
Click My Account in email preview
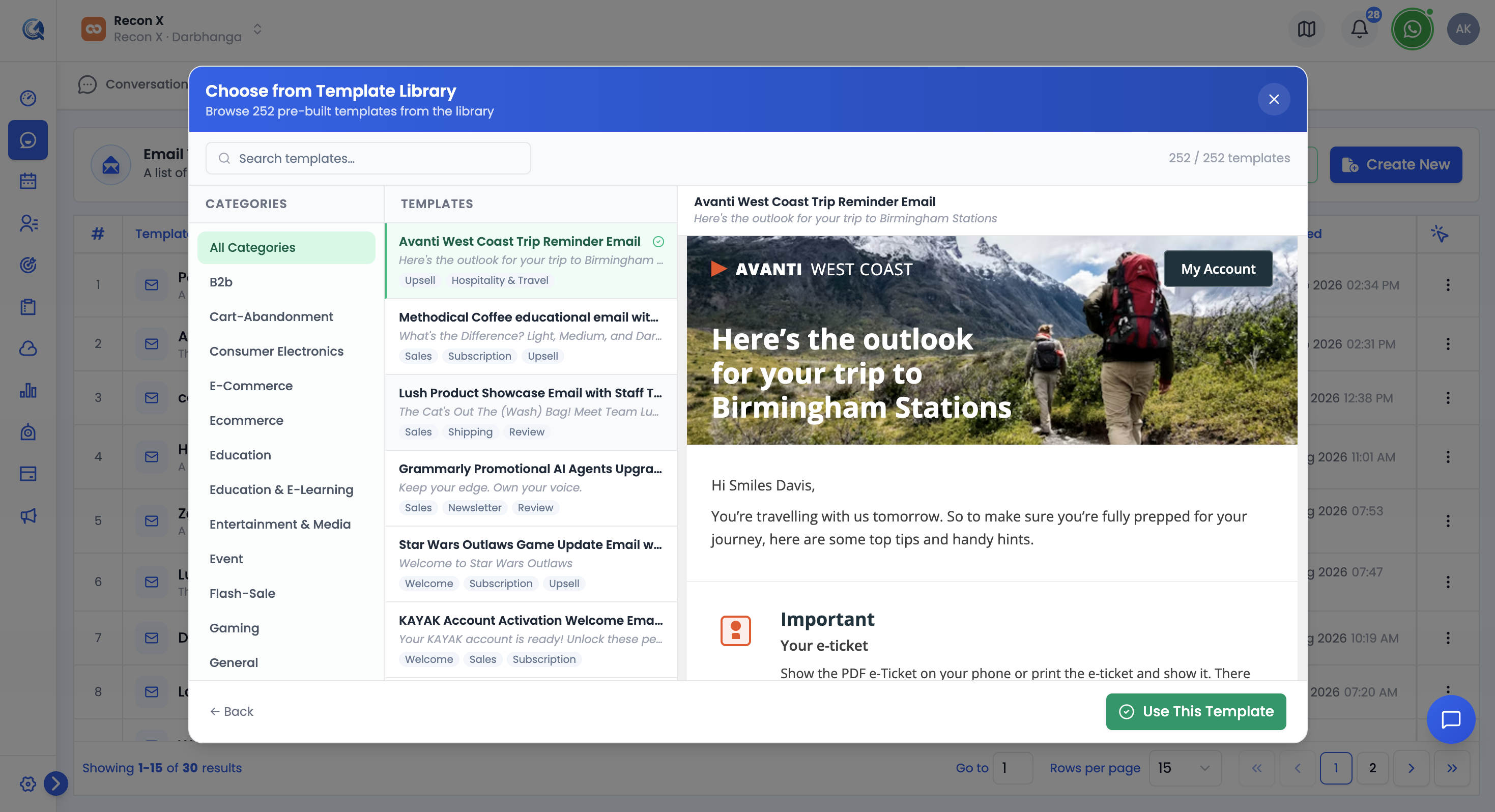[1218, 269]
